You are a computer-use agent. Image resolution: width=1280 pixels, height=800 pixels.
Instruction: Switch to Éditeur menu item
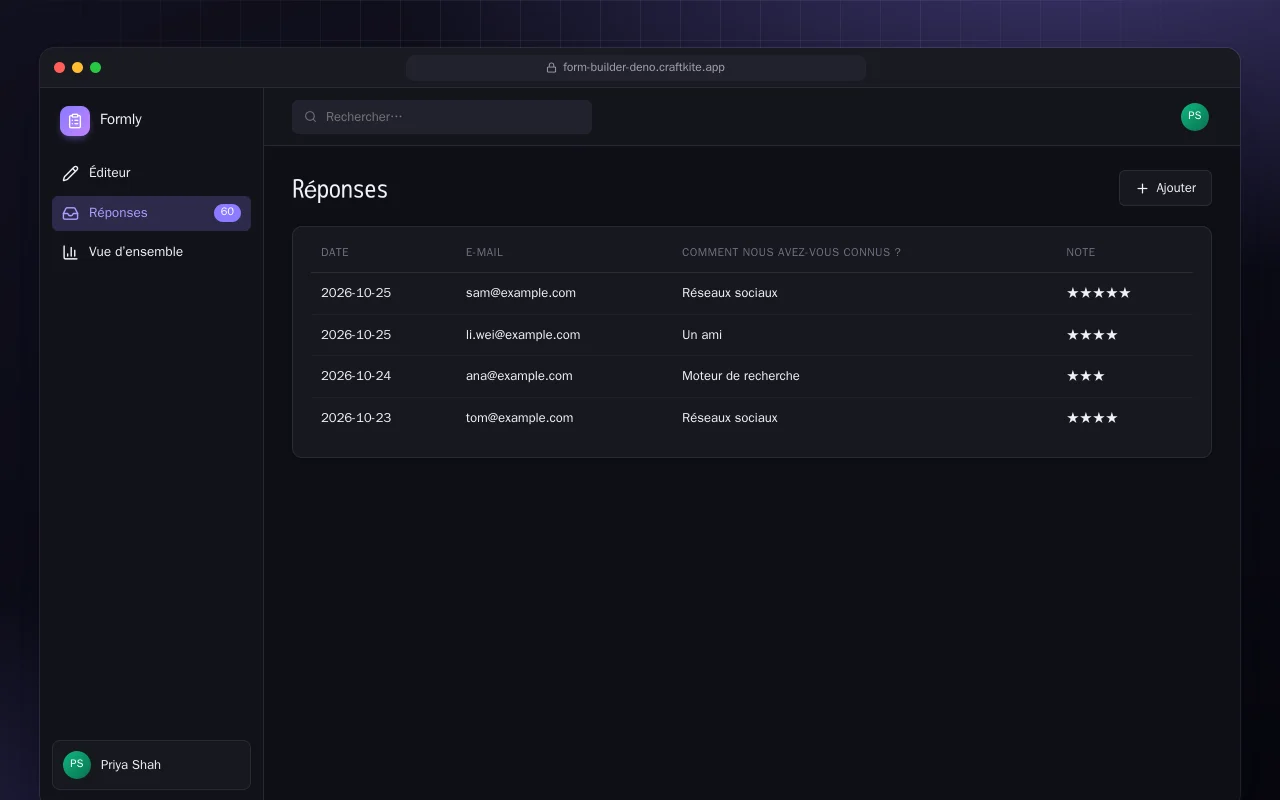pyautogui.click(x=151, y=173)
